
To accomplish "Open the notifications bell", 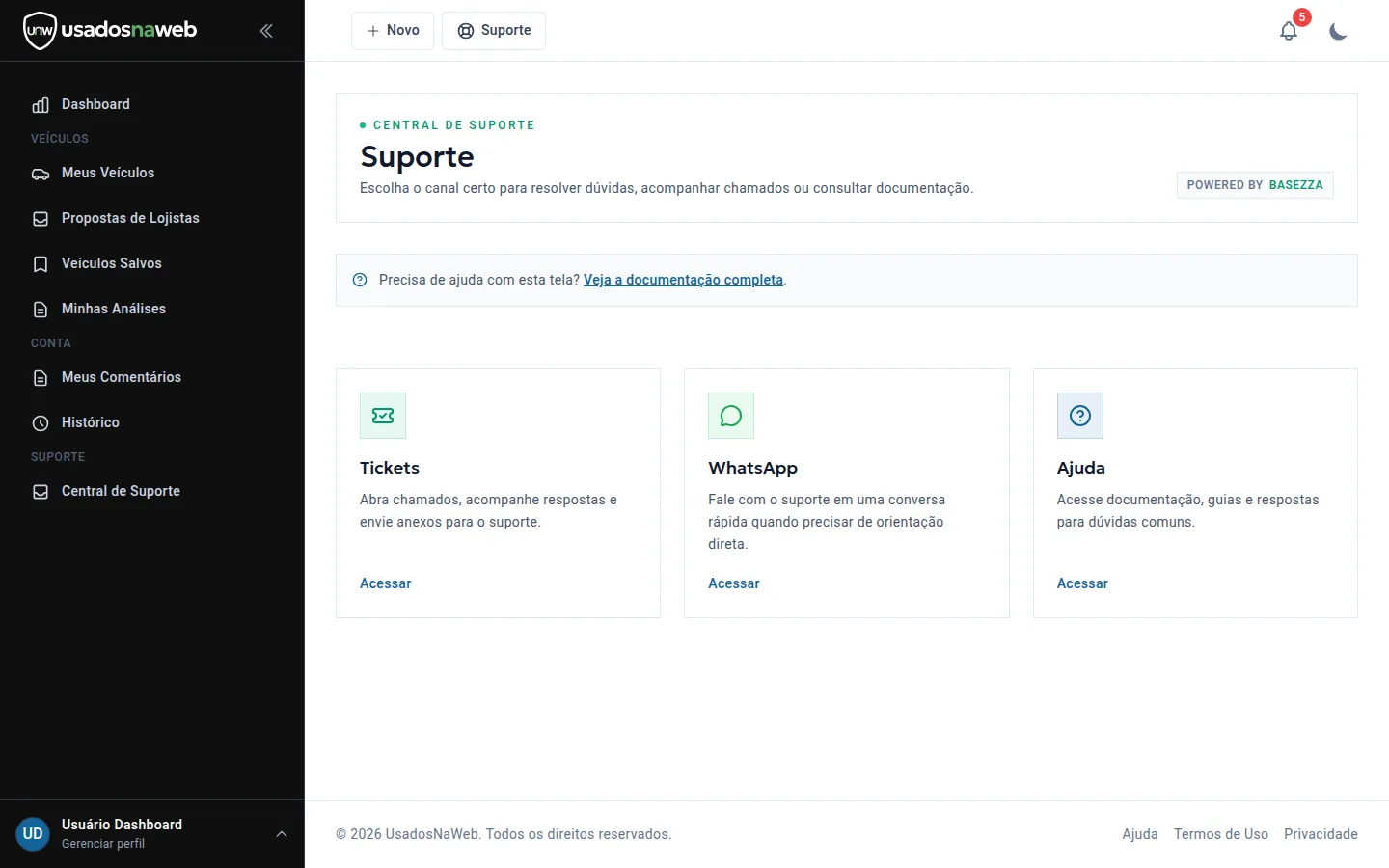I will tap(1289, 31).
